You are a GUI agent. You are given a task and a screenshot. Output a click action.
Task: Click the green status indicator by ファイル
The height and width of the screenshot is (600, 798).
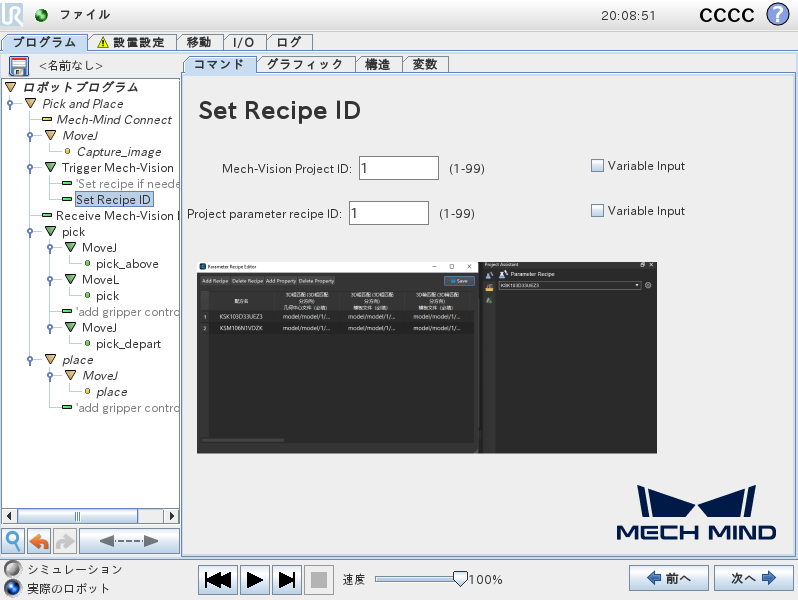click(41, 15)
